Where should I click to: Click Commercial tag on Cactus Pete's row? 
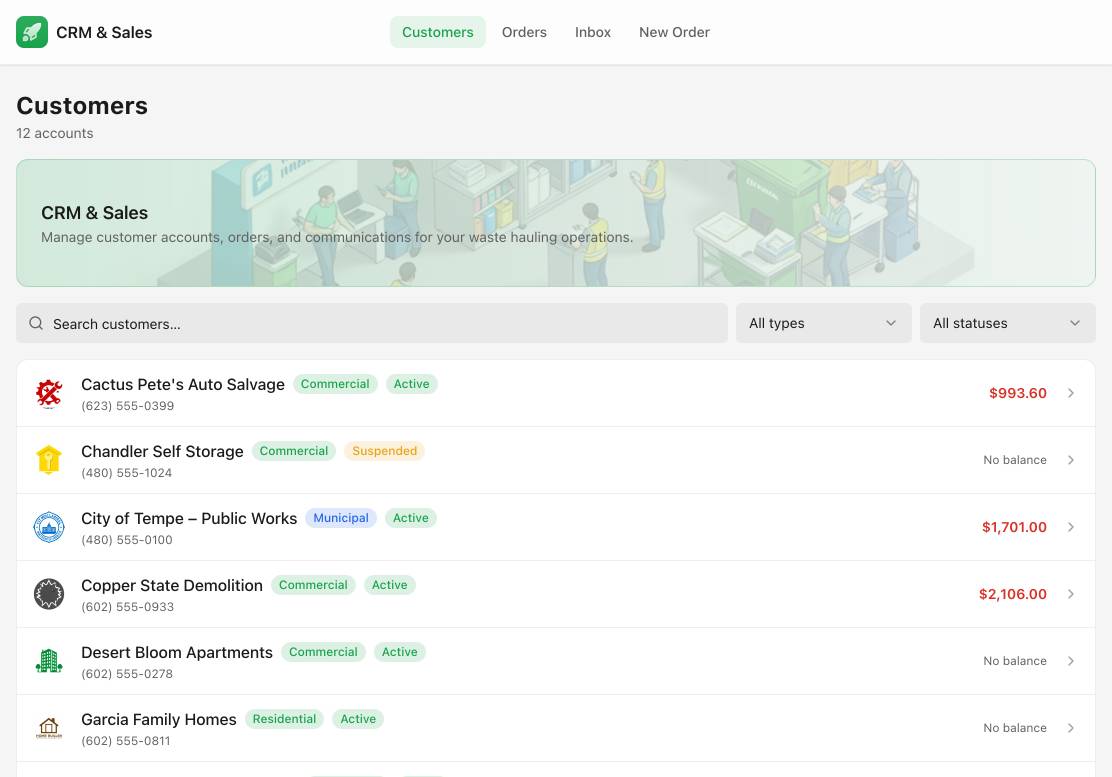(x=335, y=384)
